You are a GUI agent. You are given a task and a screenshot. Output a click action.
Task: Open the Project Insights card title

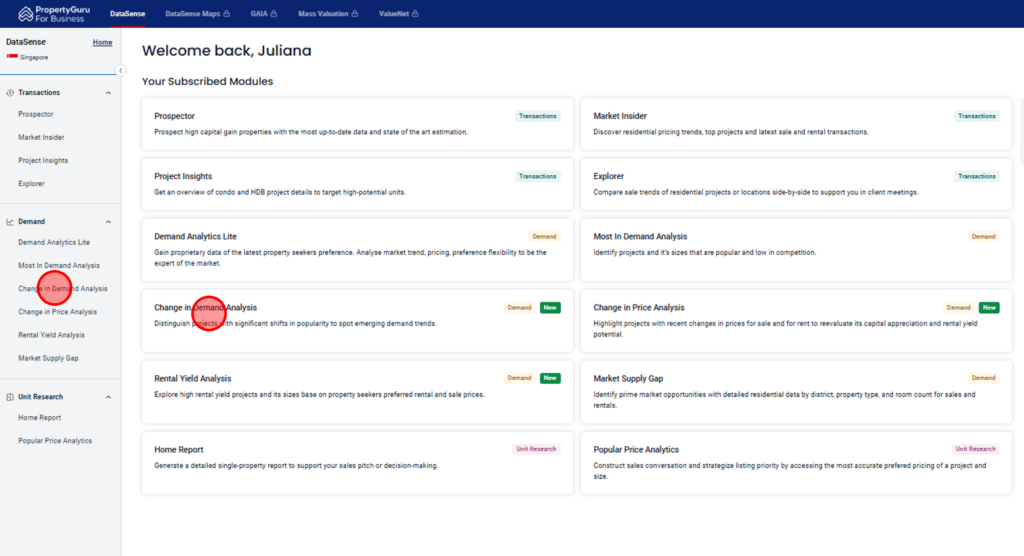(183, 176)
